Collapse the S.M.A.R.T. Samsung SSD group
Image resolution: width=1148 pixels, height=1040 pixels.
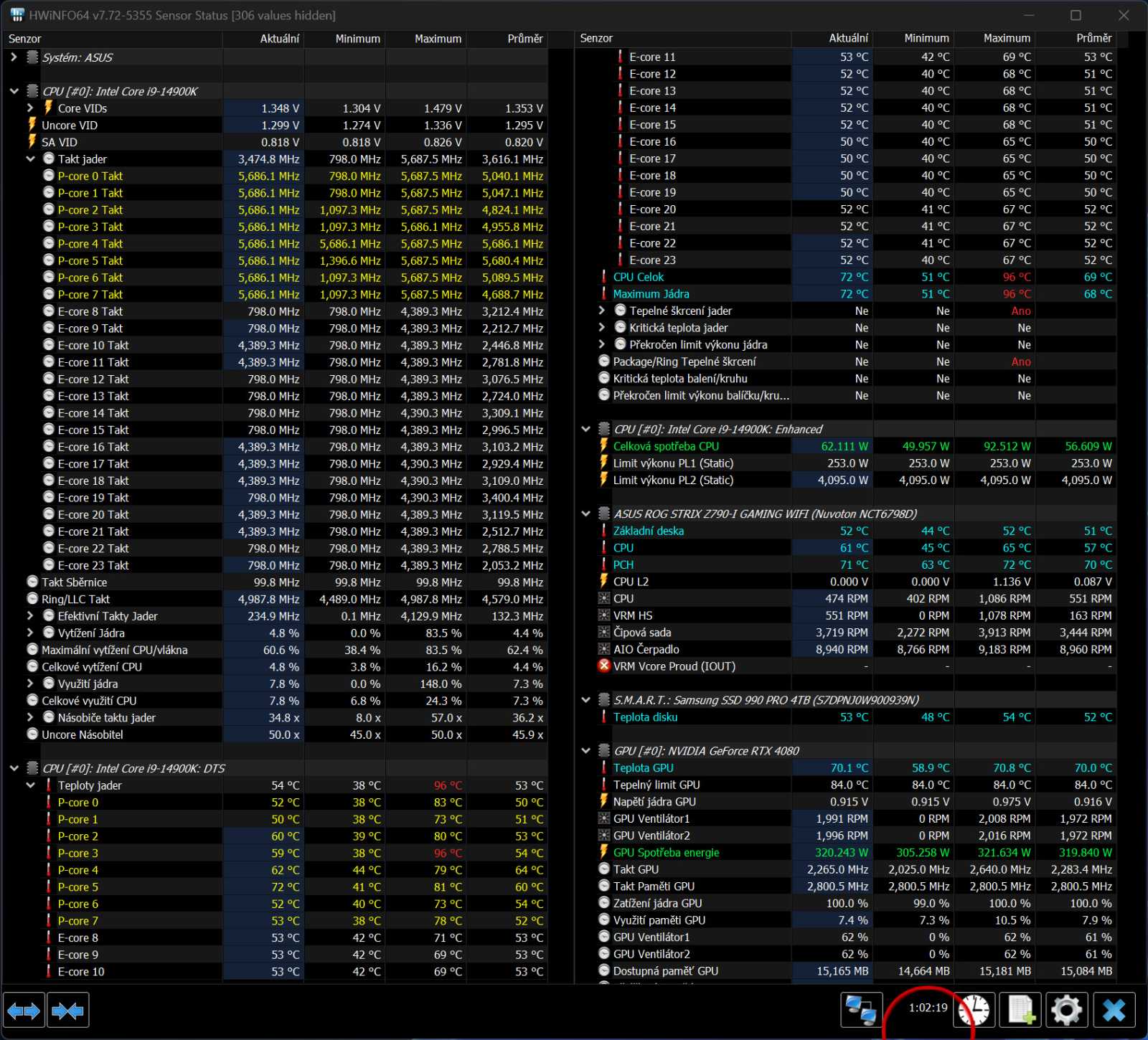(585, 700)
